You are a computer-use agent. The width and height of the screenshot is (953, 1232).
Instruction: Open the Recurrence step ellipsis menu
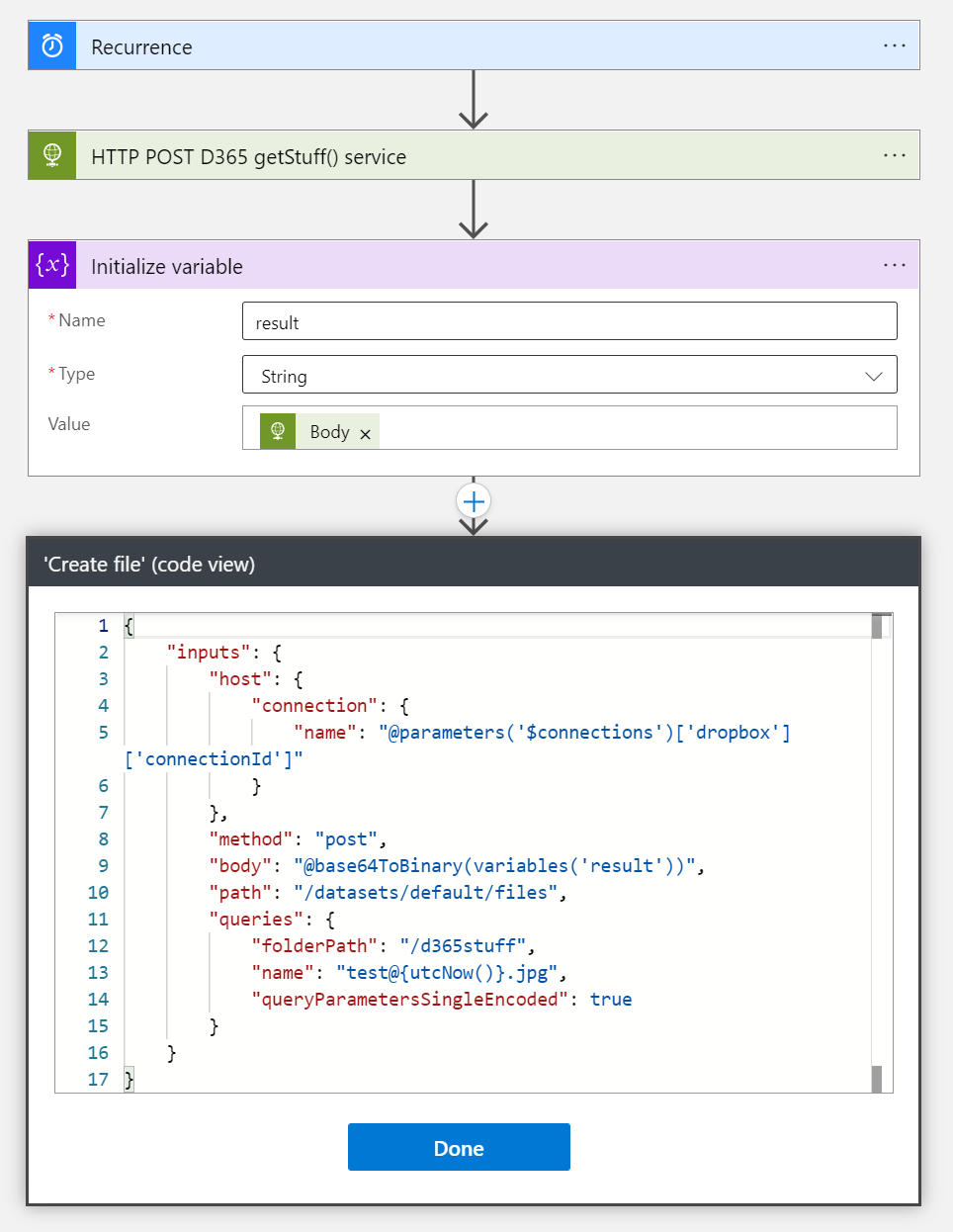click(x=895, y=45)
